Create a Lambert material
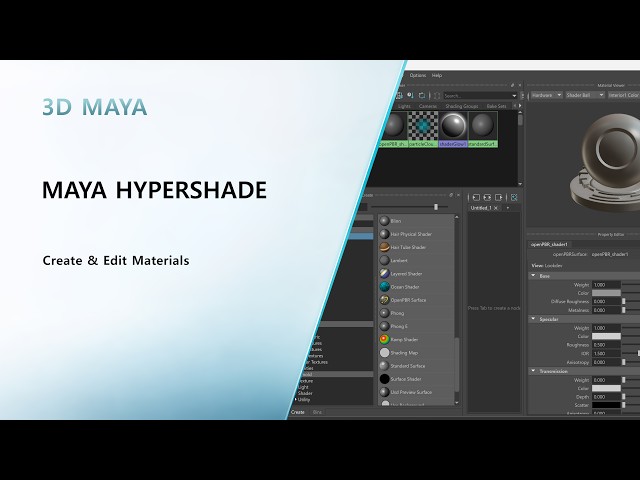The image size is (640, 480). (x=416, y=260)
